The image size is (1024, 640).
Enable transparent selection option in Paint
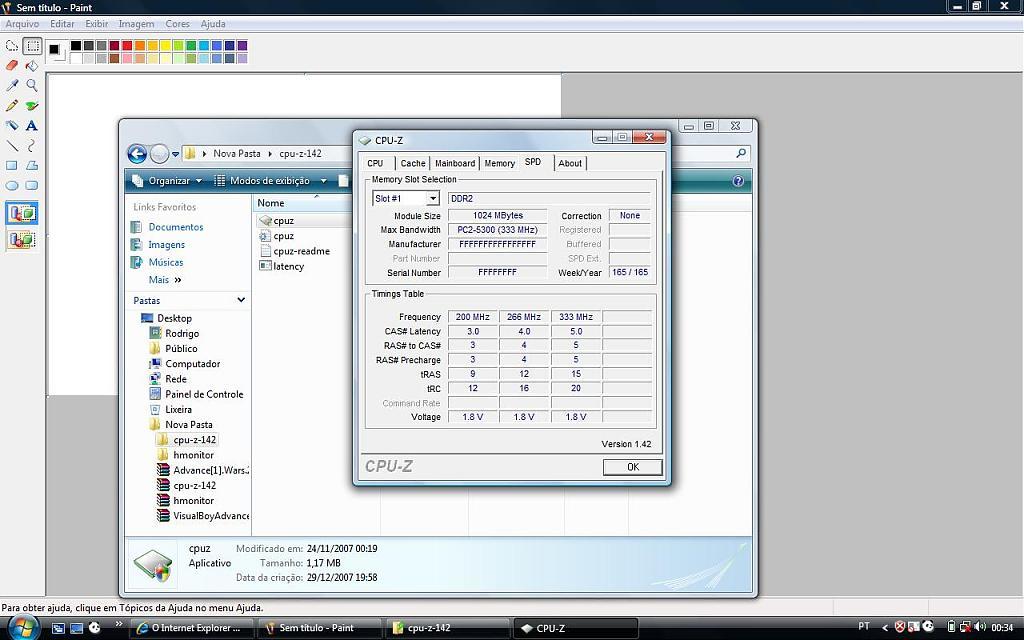click(22, 240)
